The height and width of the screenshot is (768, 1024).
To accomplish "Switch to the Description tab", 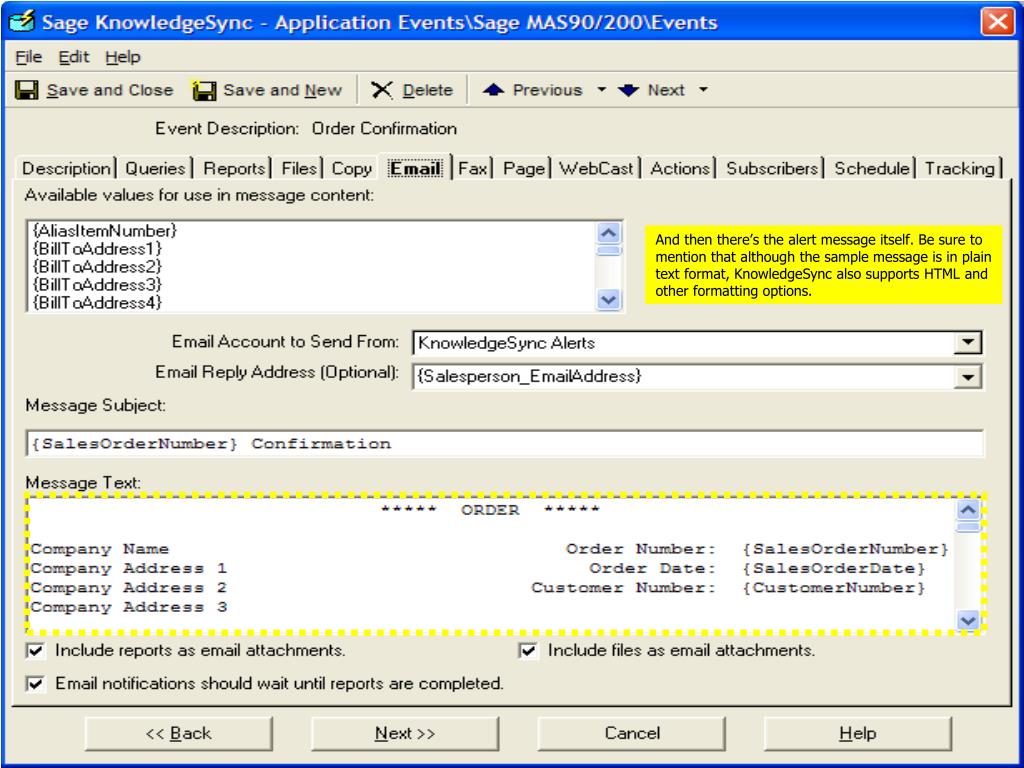I will (x=66, y=168).
